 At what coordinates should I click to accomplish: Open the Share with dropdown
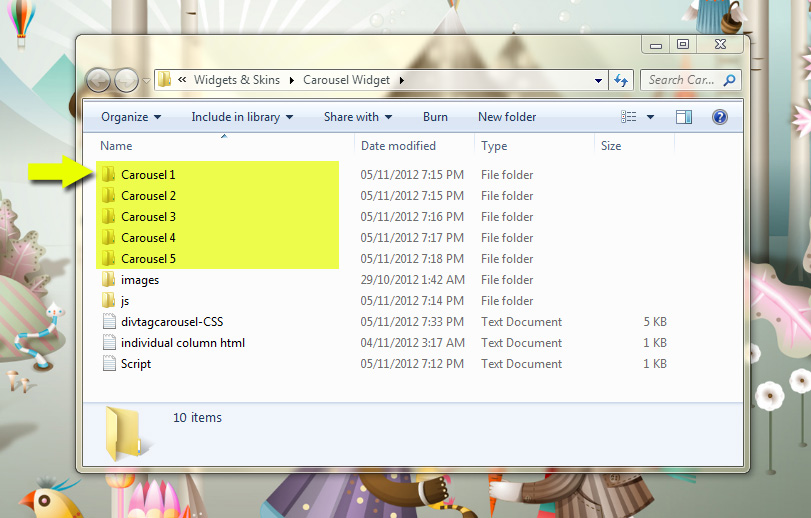358,117
